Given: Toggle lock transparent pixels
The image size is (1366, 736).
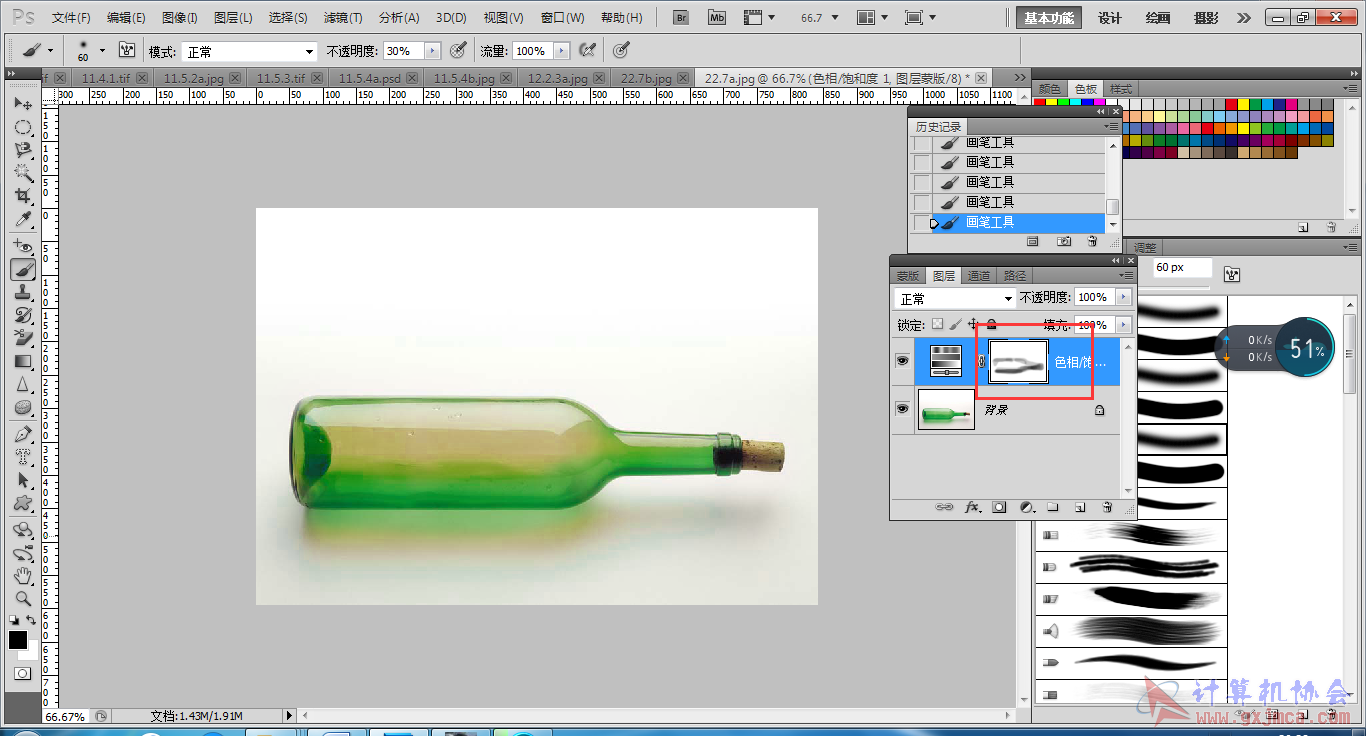Looking at the screenshot, I should coord(937,324).
